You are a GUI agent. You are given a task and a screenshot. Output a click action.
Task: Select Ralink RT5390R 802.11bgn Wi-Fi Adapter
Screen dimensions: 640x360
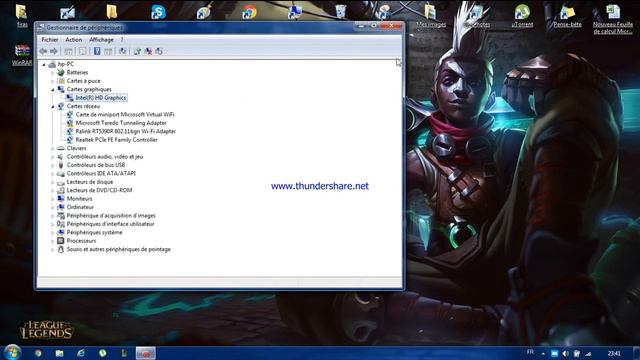[x=126, y=131]
